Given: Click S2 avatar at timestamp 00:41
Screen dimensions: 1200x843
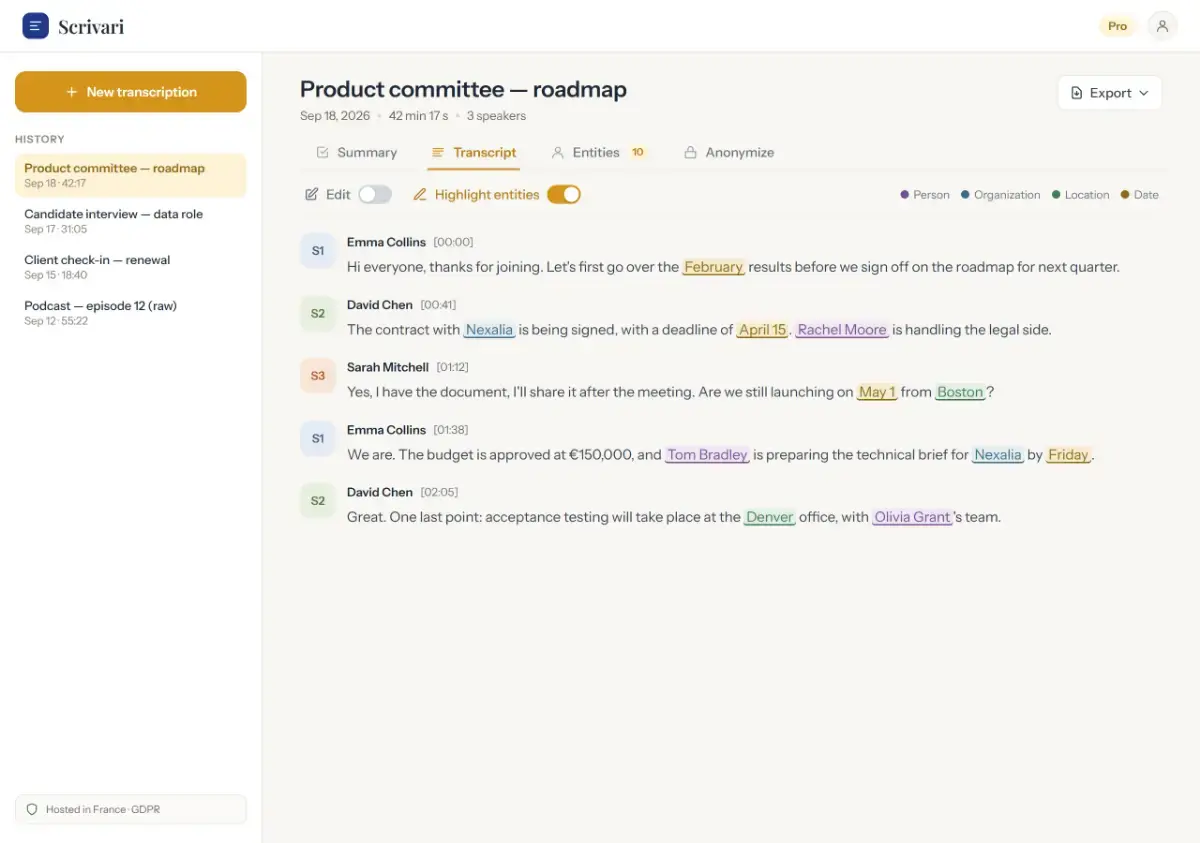Looking at the screenshot, I should click(x=318, y=313).
